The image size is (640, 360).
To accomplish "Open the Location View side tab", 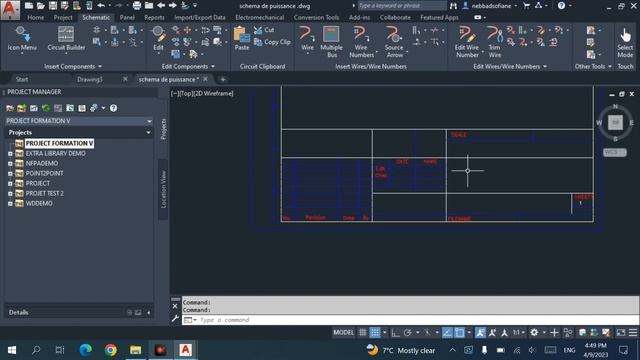I will click(x=163, y=189).
